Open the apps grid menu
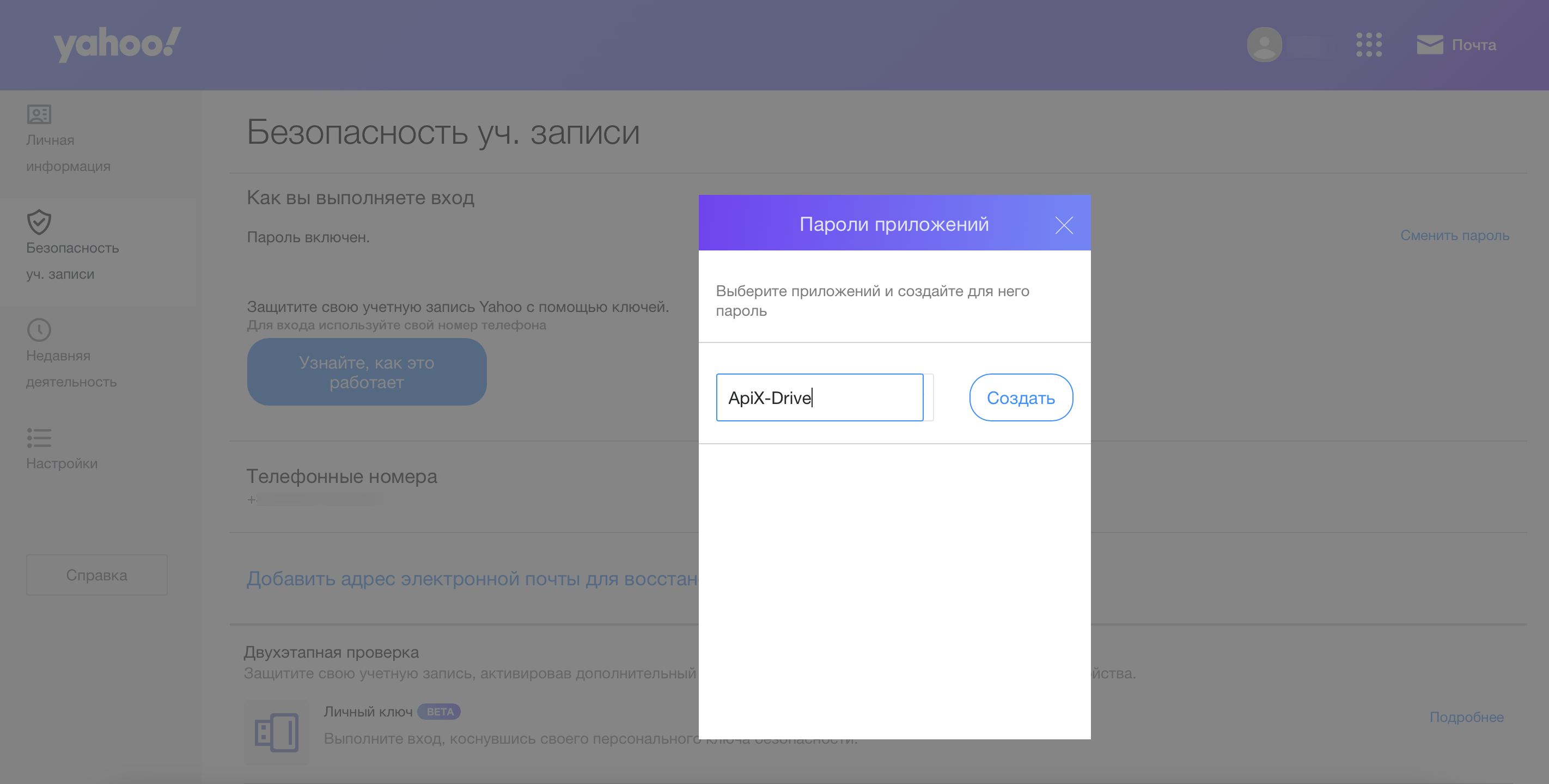This screenshot has width=1549, height=784. pos(1369,45)
